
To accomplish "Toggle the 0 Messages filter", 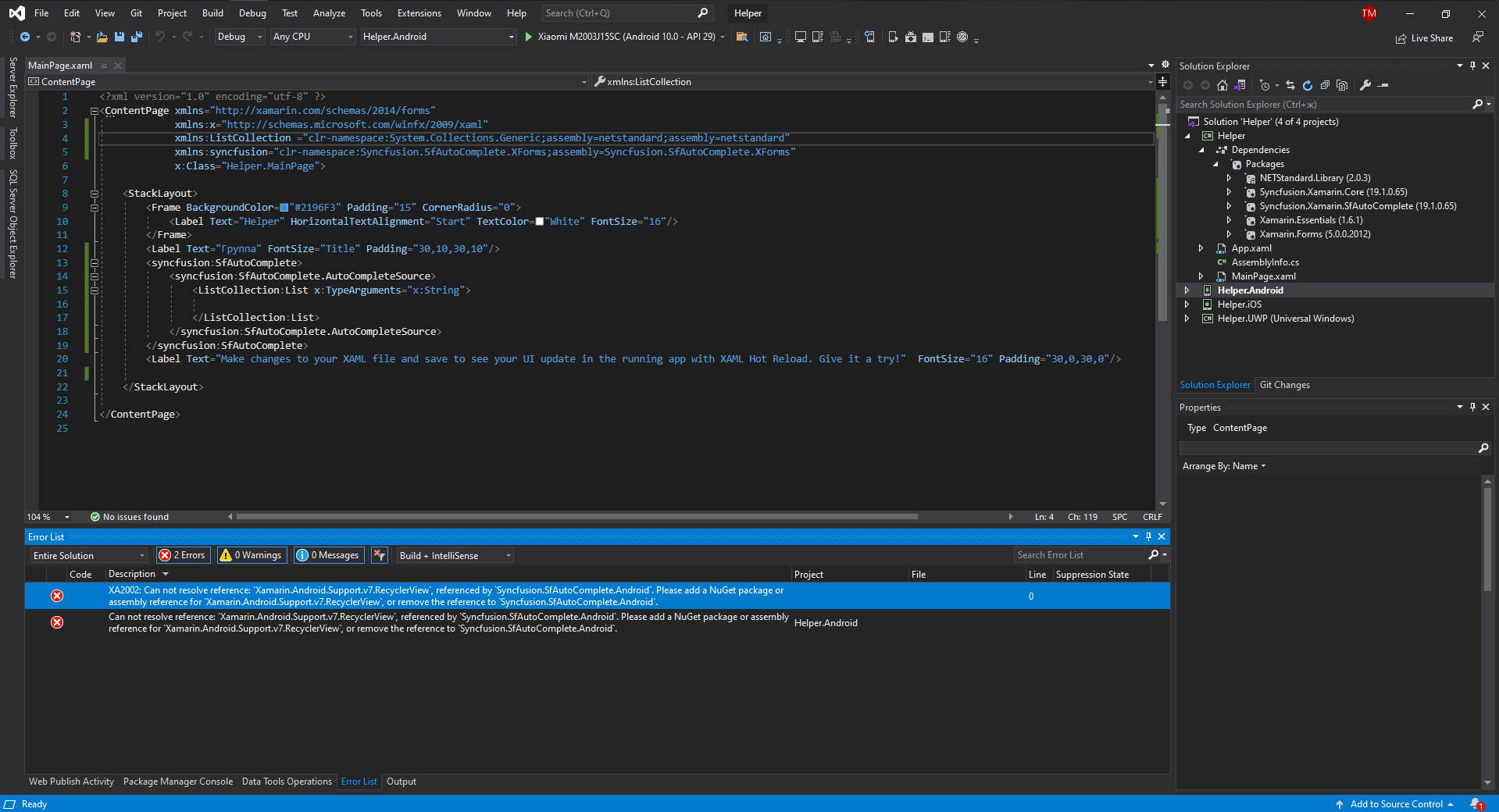I will [x=328, y=555].
